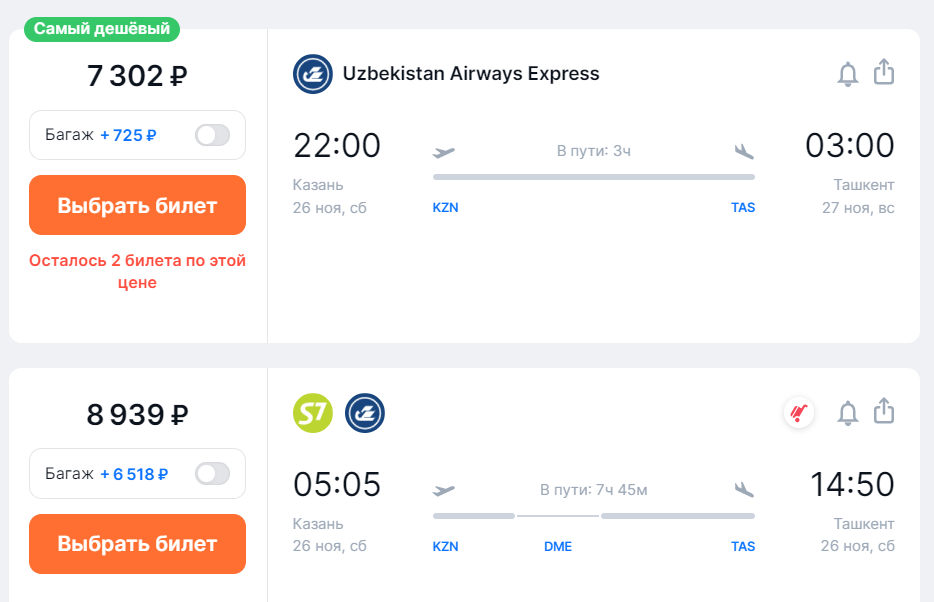Share the Uzbekistan Airways Express ticket
The width and height of the screenshot is (934, 602).
tap(884, 72)
